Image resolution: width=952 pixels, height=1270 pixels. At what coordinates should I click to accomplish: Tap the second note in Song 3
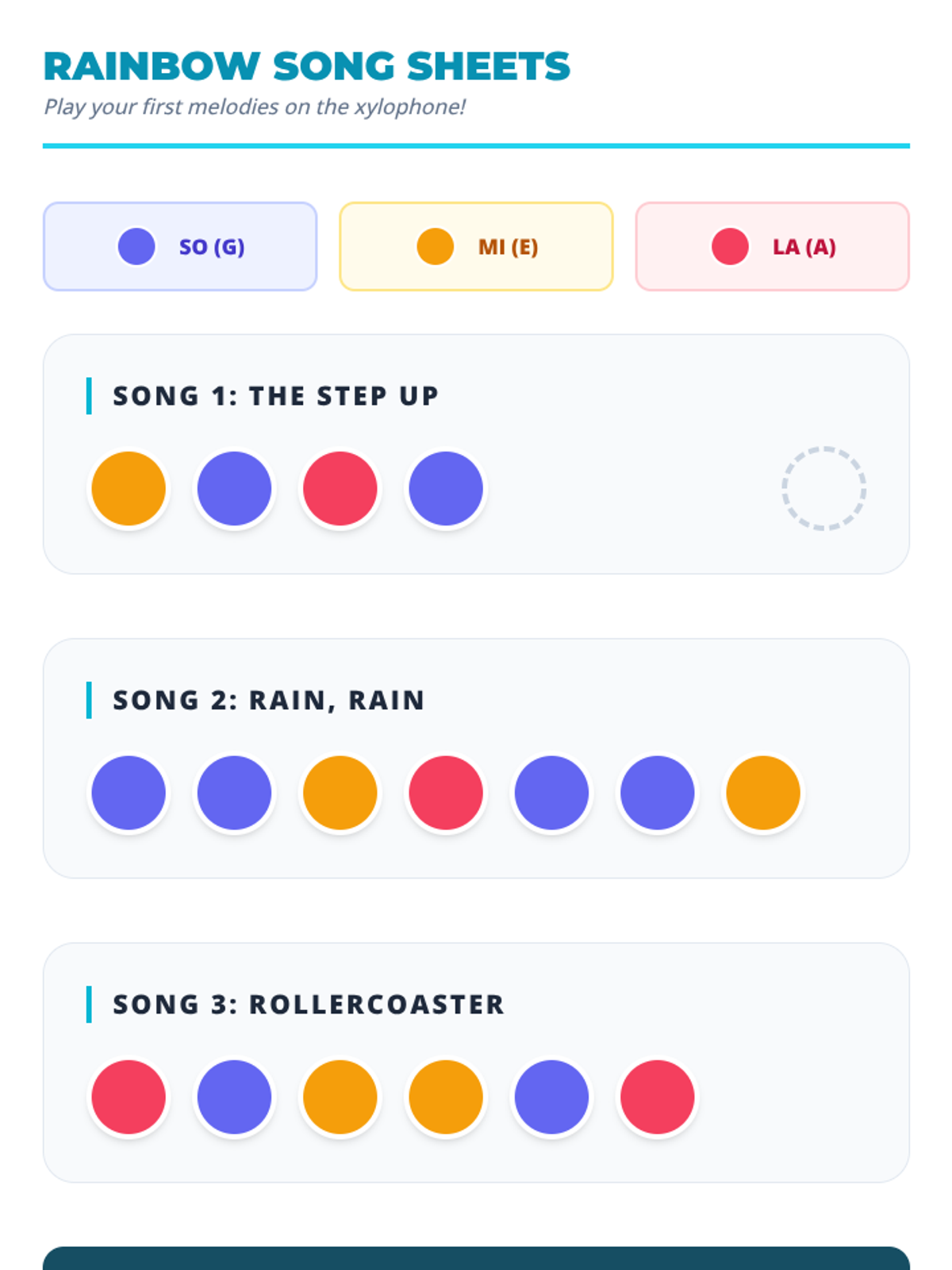click(234, 1097)
